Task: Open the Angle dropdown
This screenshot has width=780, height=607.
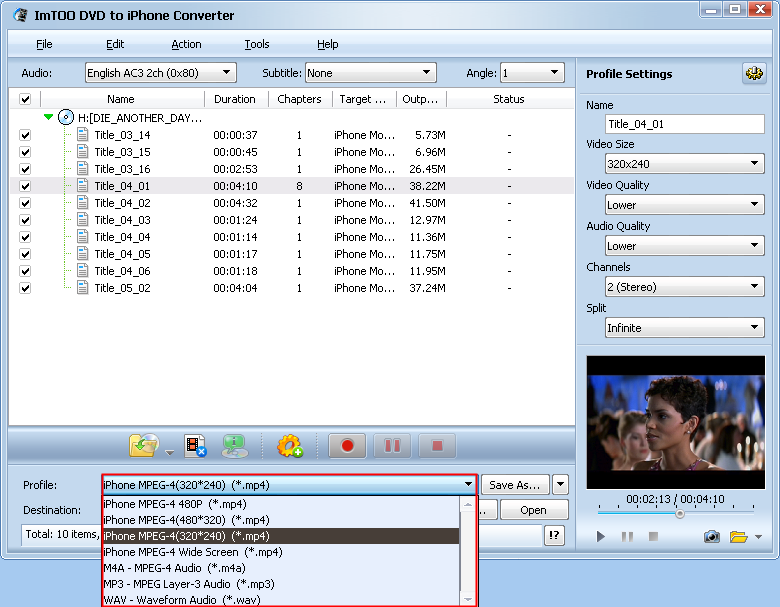Action: pyautogui.click(x=532, y=73)
